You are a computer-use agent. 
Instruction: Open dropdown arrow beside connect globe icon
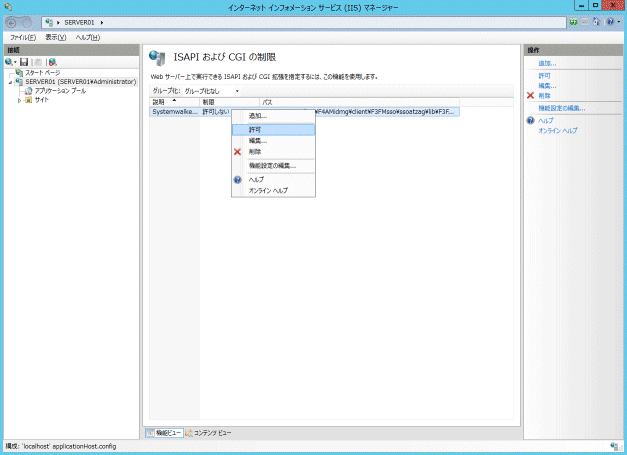15,62
